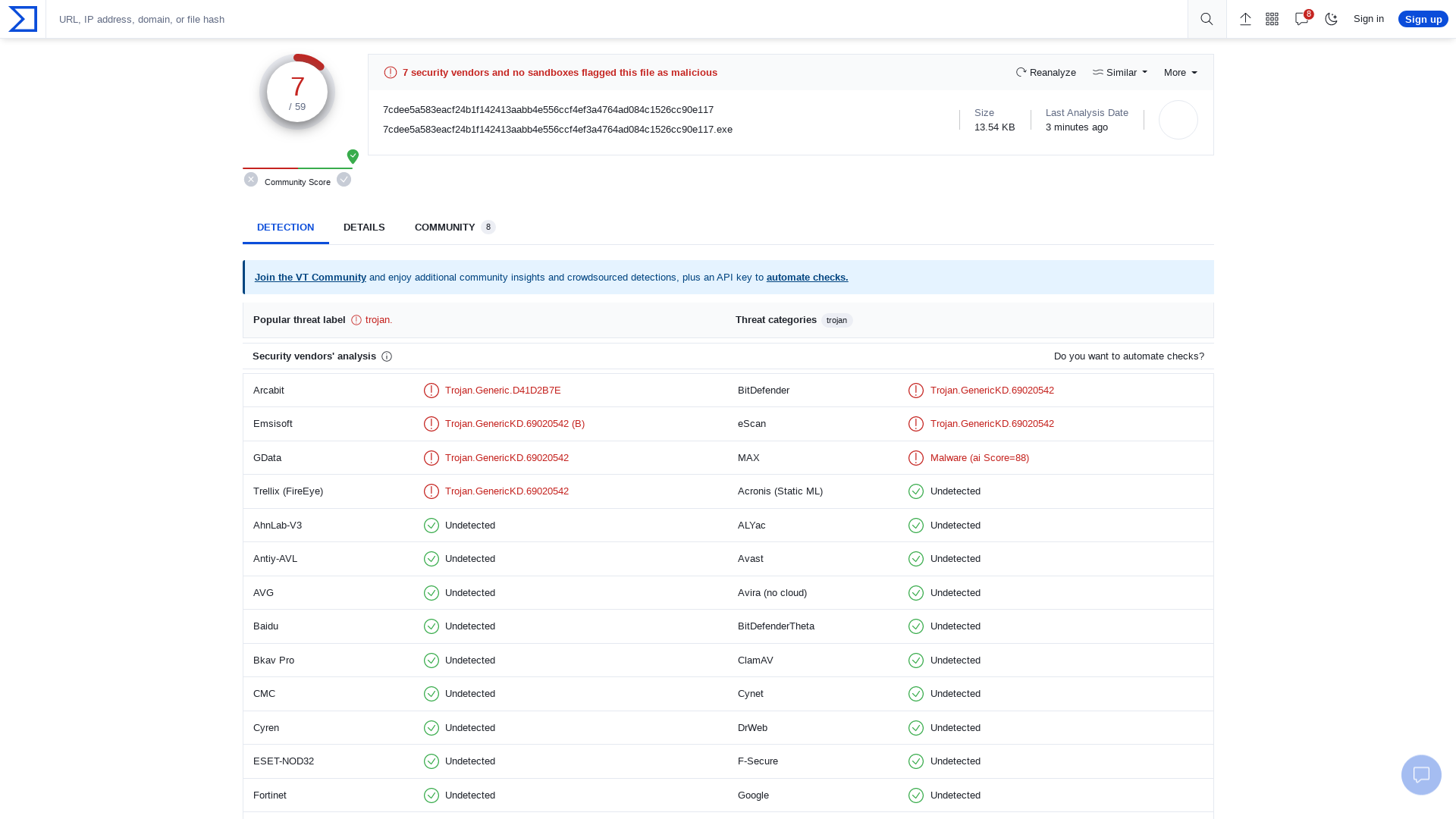Click the upload file arrow icon

coord(1245,19)
